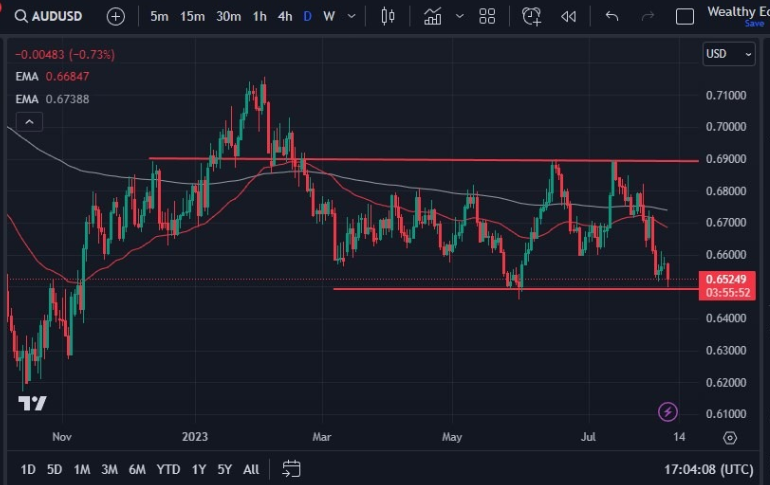
Task: Select the YTD date range tab
Action: (x=169, y=469)
